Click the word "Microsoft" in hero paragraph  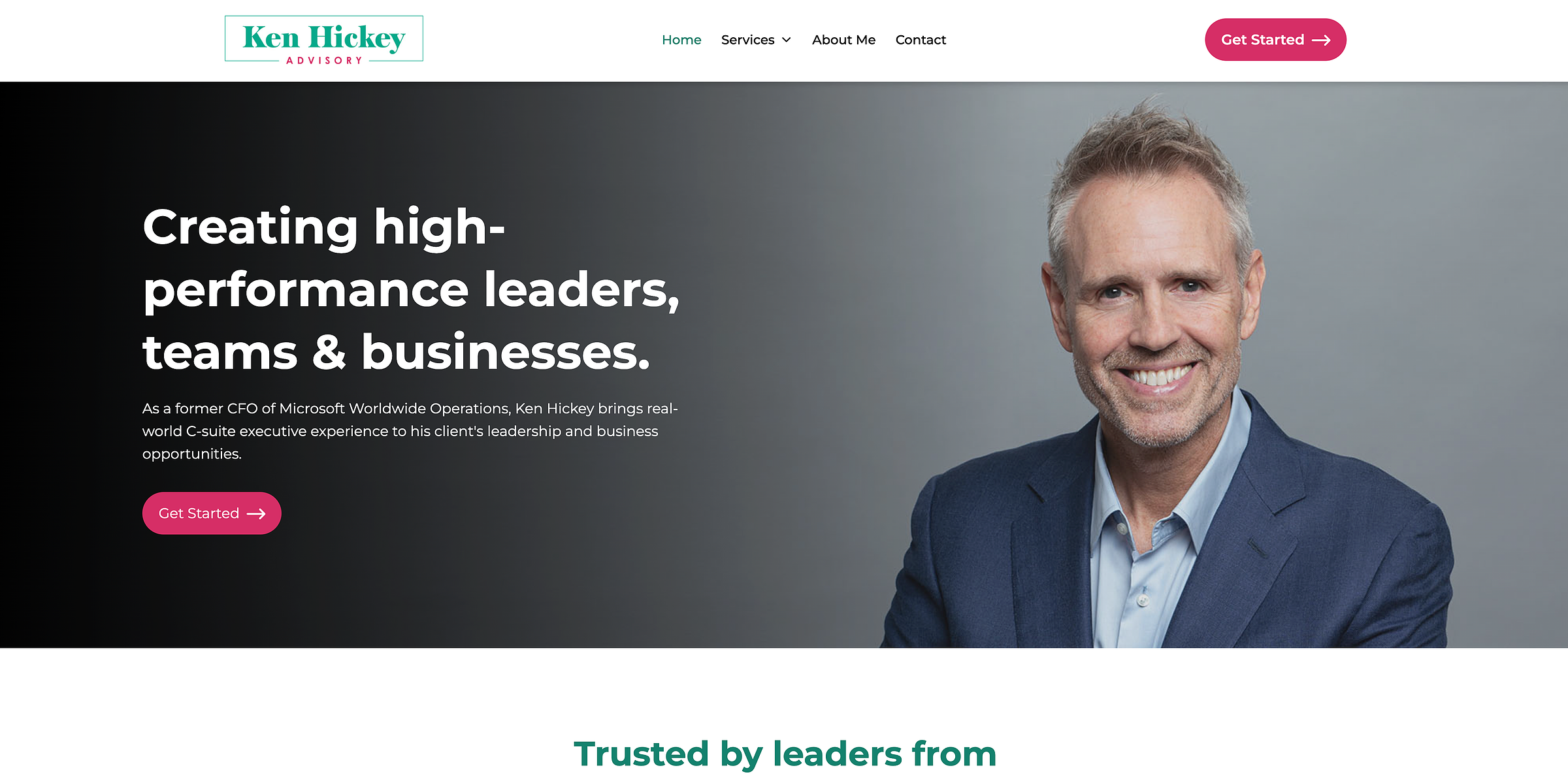coord(312,409)
